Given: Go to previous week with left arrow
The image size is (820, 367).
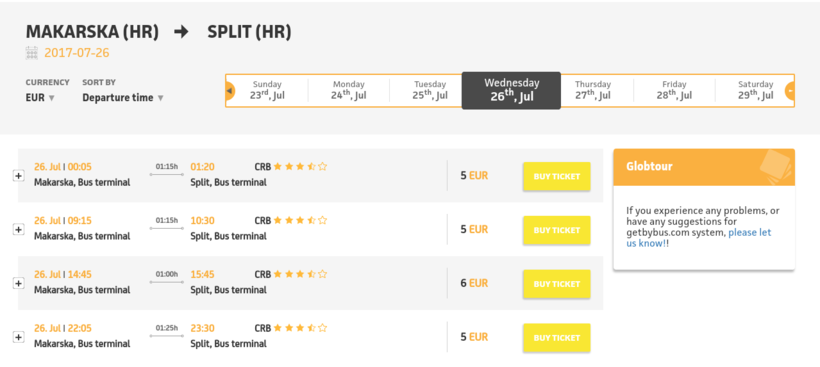Looking at the screenshot, I should click(230, 91).
